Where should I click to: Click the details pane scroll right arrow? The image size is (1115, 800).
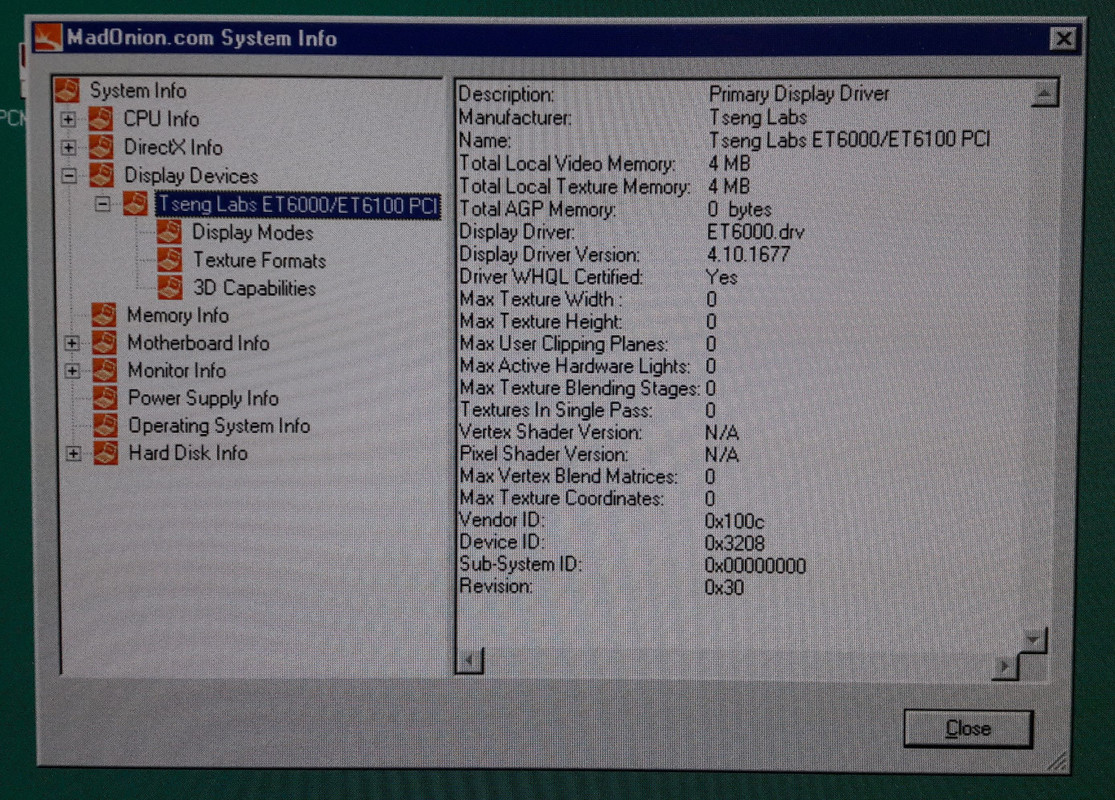1005,666
